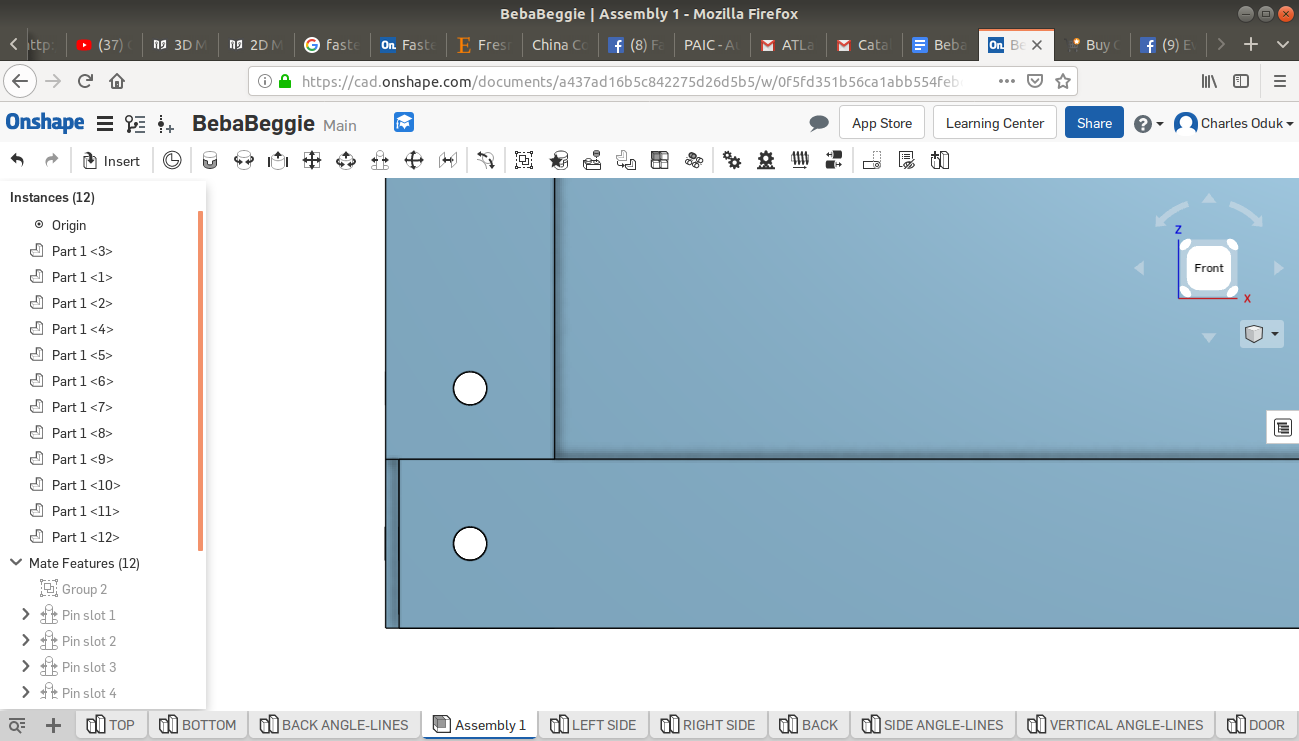Select the Slider mate tool
This screenshot has height=741, width=1299.
point(278,160)
